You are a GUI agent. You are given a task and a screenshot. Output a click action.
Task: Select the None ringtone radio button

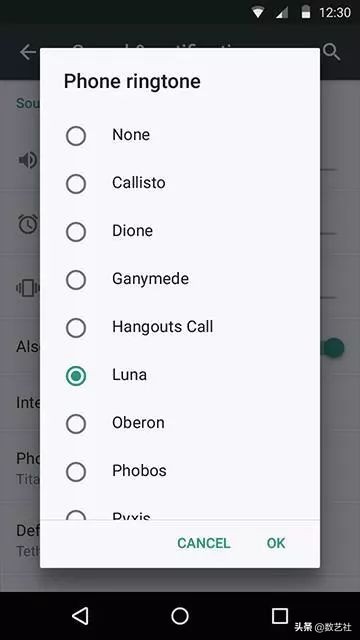[76, 136]
